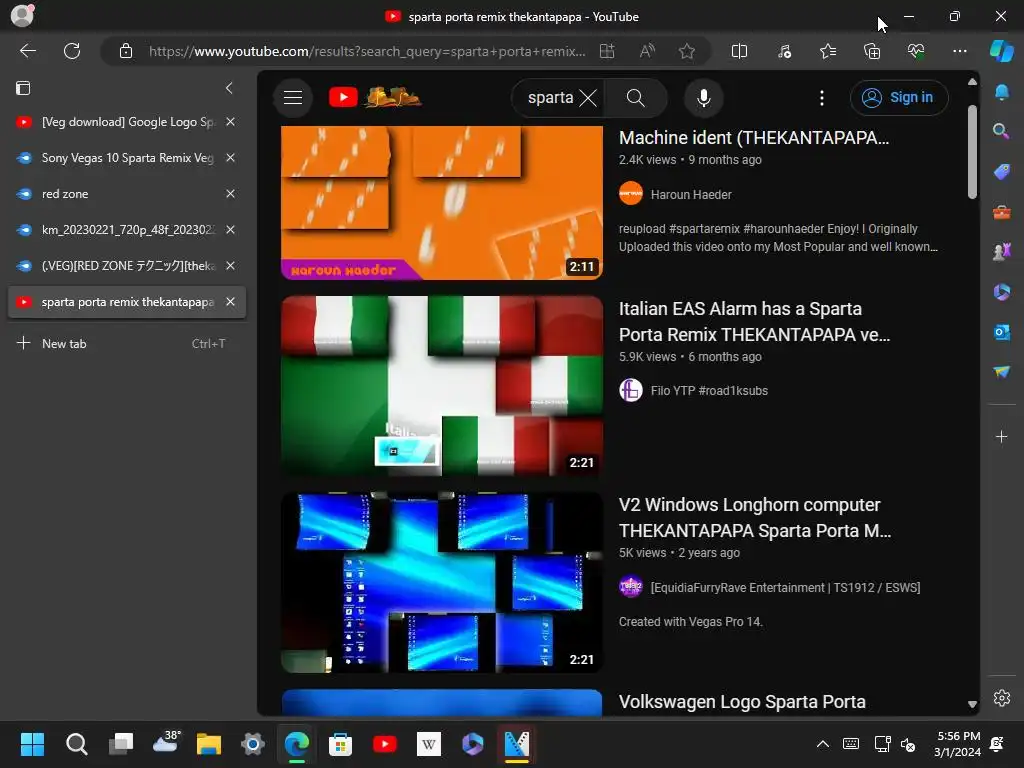Click the page vertical scrollbar thumb
Image resolution: width=1024 pixels, height=768 pixels.
972,152
